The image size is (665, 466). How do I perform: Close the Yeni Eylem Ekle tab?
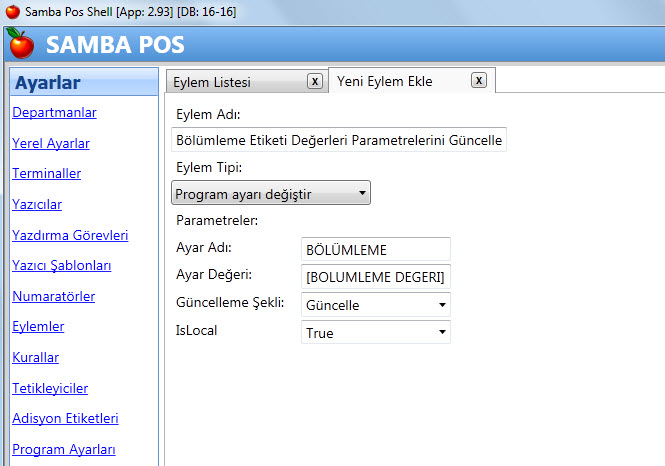tap(478, 81)
